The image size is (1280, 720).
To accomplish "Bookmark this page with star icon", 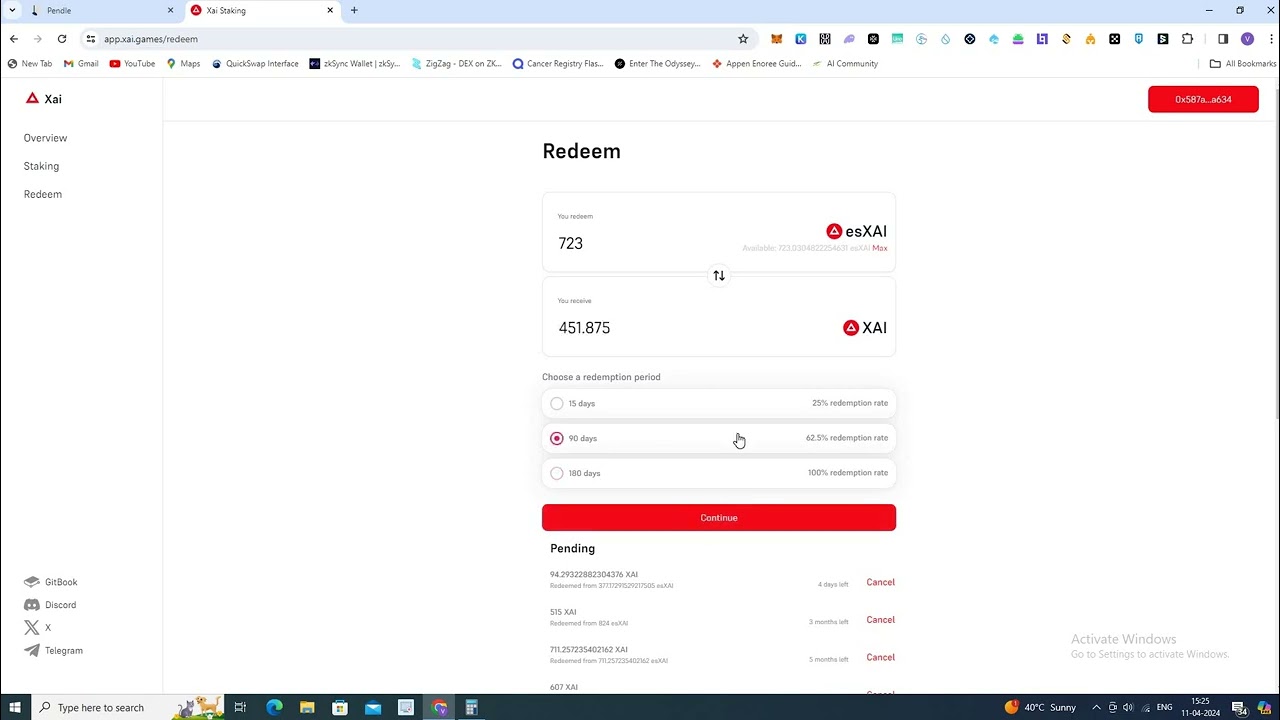I will click(743, 39).
